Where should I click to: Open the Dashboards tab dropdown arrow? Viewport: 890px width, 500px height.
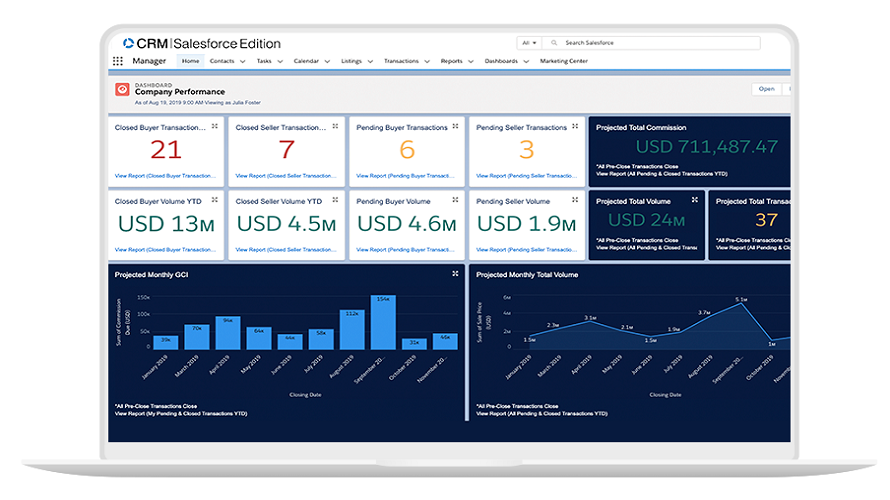(526, 61)
